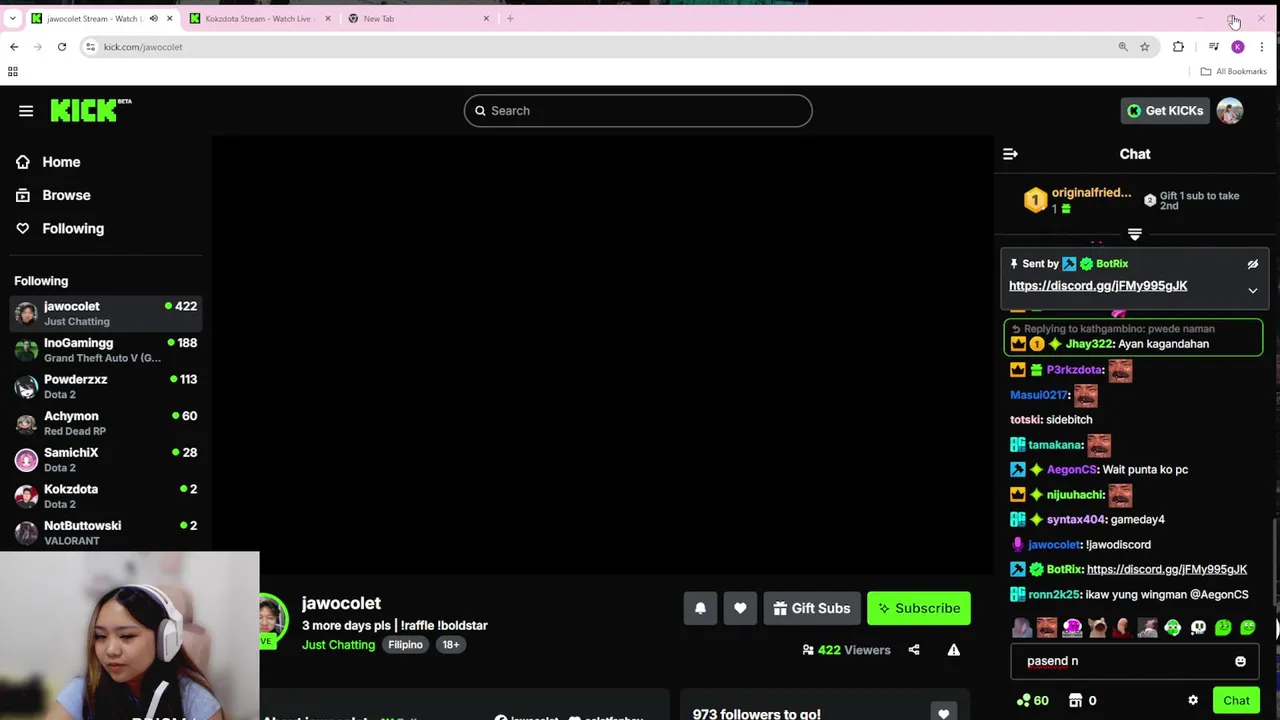Image resolution: width=1280 pixels, height=720 pixels.
Task: Open InoGamingg followed channel
Action: pyautogui.click(x=106, y=350)
